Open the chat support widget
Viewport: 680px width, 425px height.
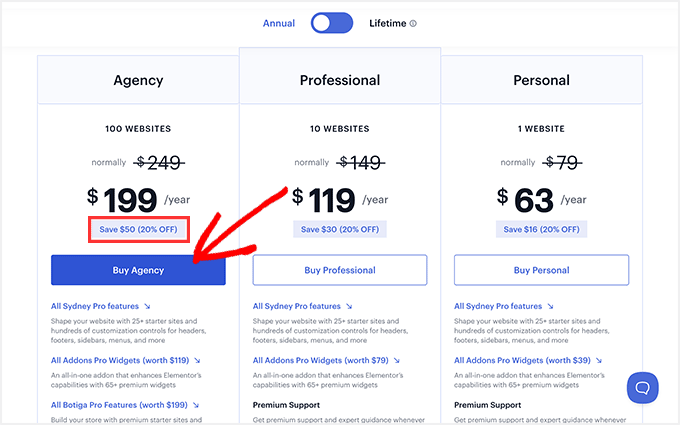642,387
